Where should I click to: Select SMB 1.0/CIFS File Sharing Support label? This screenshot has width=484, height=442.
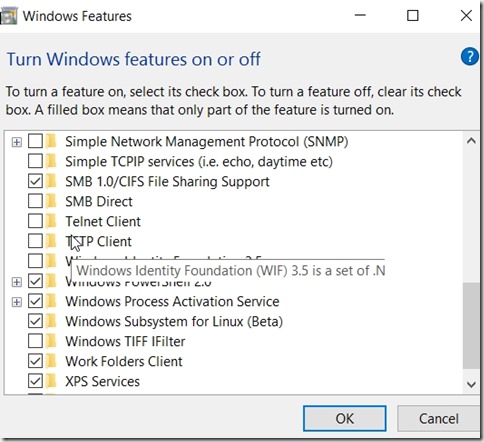pyautogui.click(x=167, y=181)
